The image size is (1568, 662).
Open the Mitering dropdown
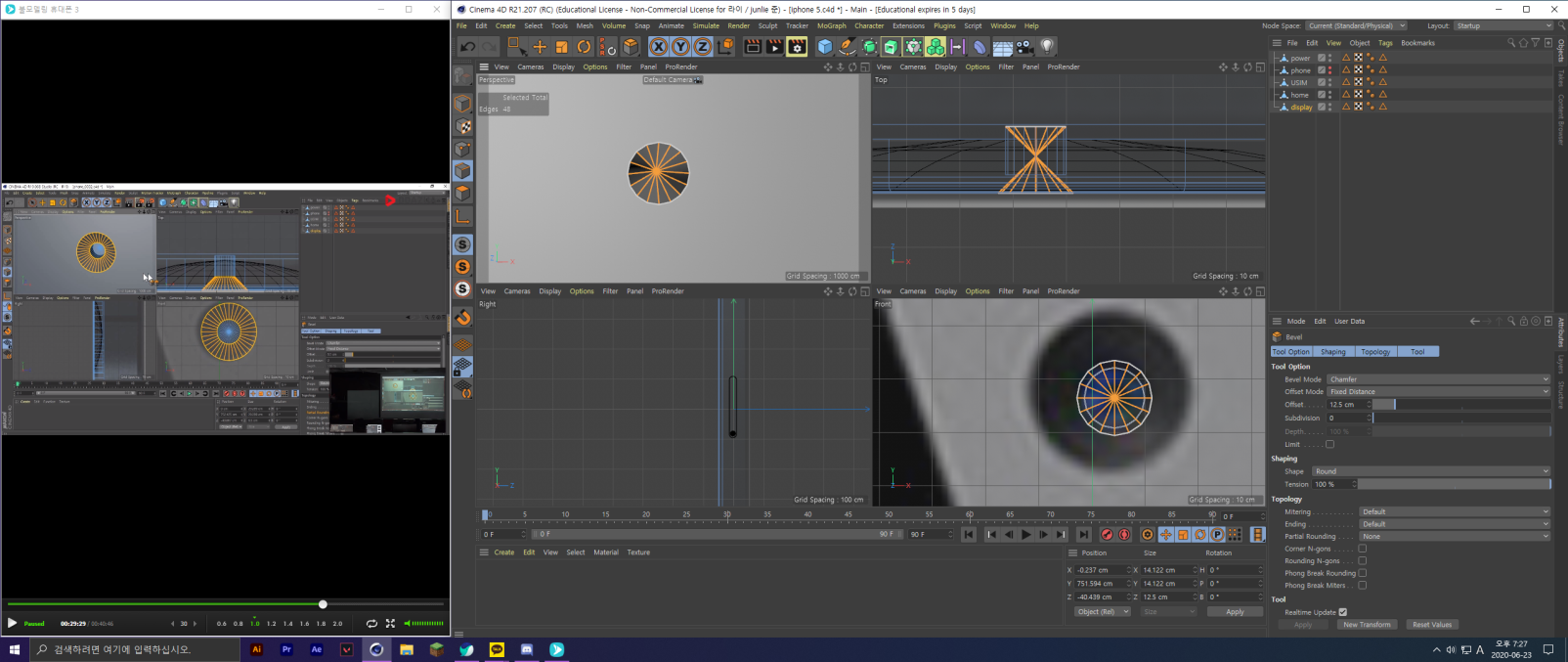1456,512
